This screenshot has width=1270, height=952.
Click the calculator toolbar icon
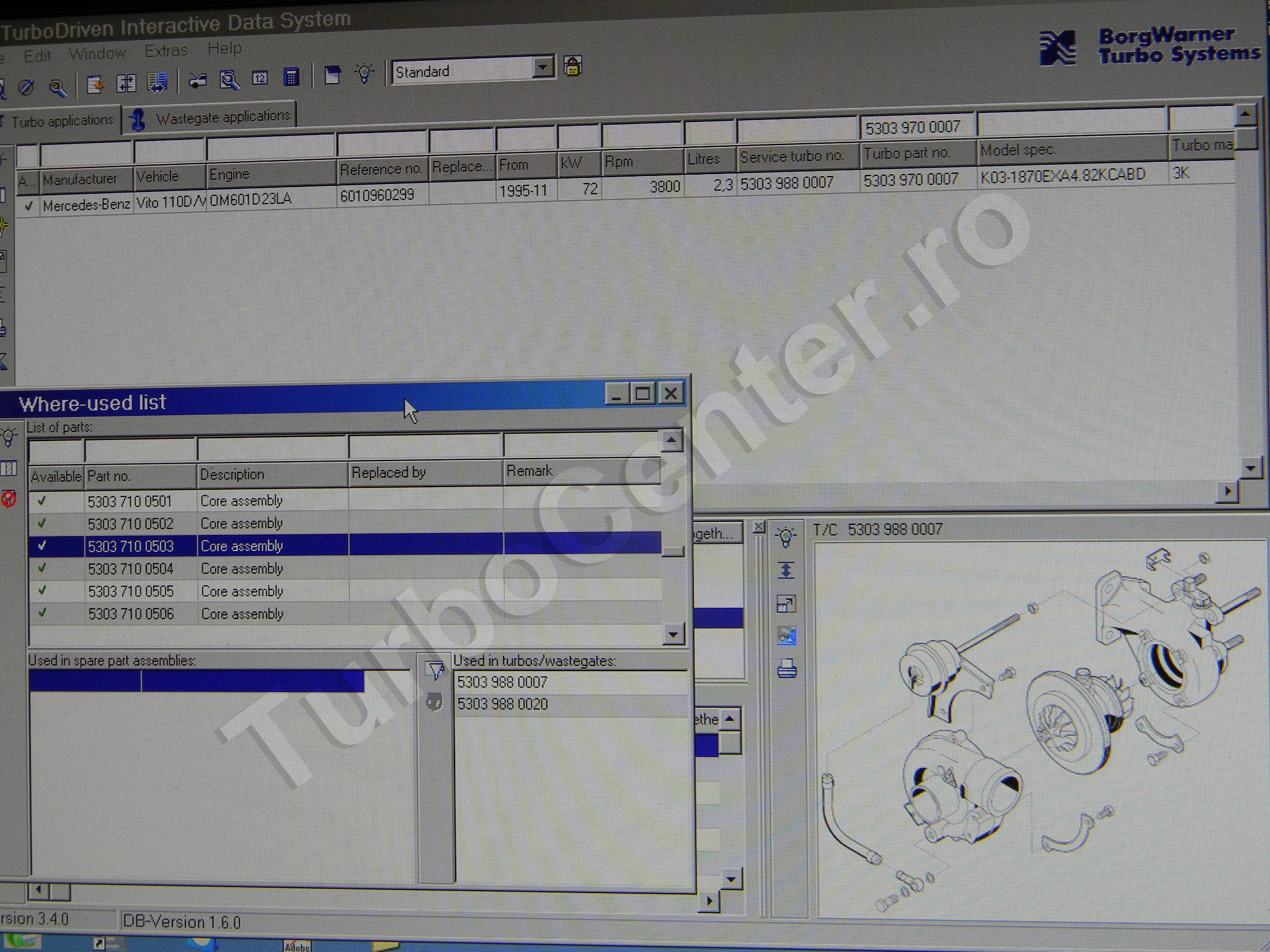point(291,77)
